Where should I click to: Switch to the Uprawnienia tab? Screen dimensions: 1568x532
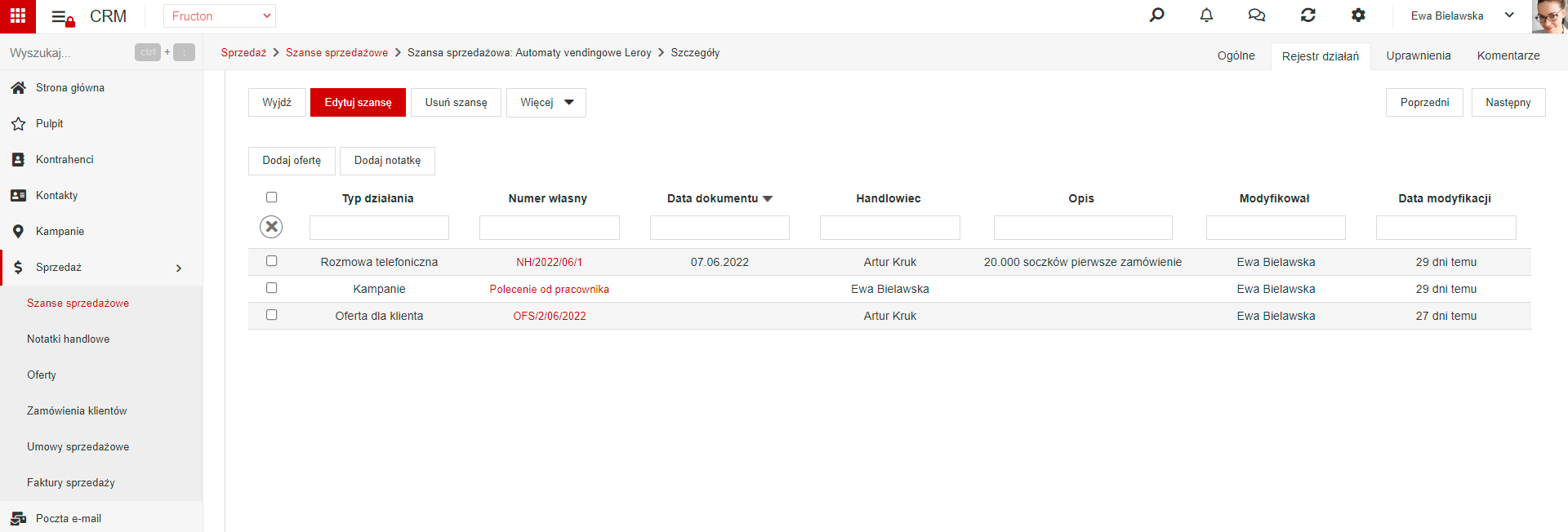pyautogui.click(x=1419, y=55)
